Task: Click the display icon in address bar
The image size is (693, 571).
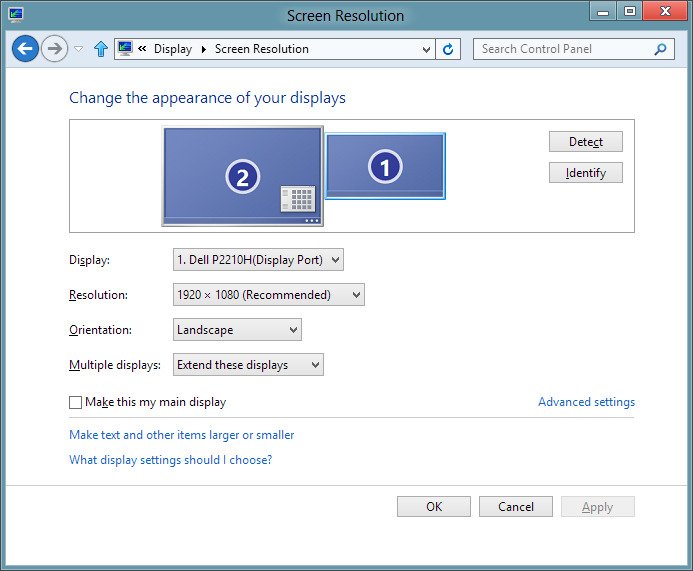Action: (x=125, y=49)
